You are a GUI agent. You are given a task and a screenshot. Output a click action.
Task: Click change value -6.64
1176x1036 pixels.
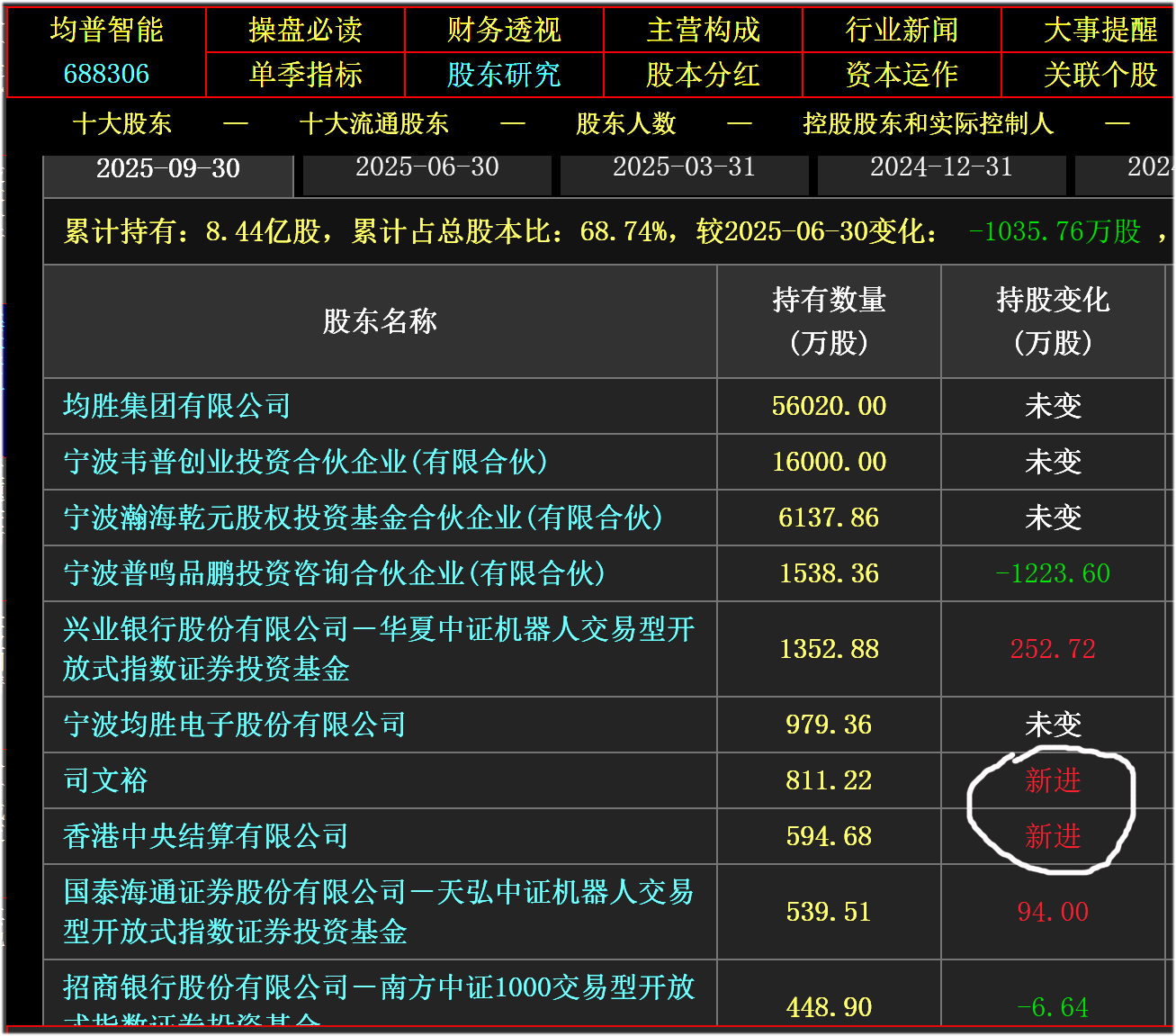(x=1053, y=1007)
